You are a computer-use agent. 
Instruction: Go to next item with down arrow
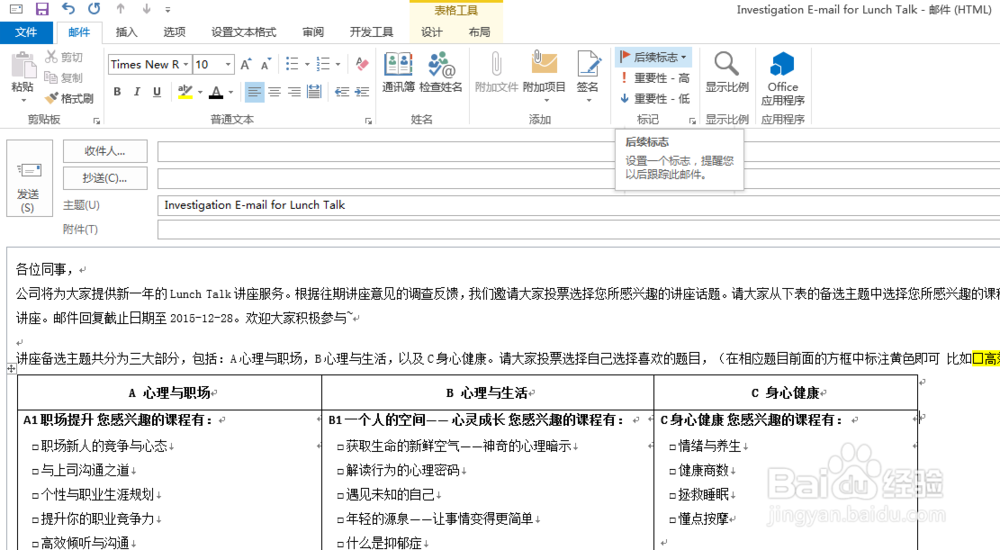tap(147, 9)
